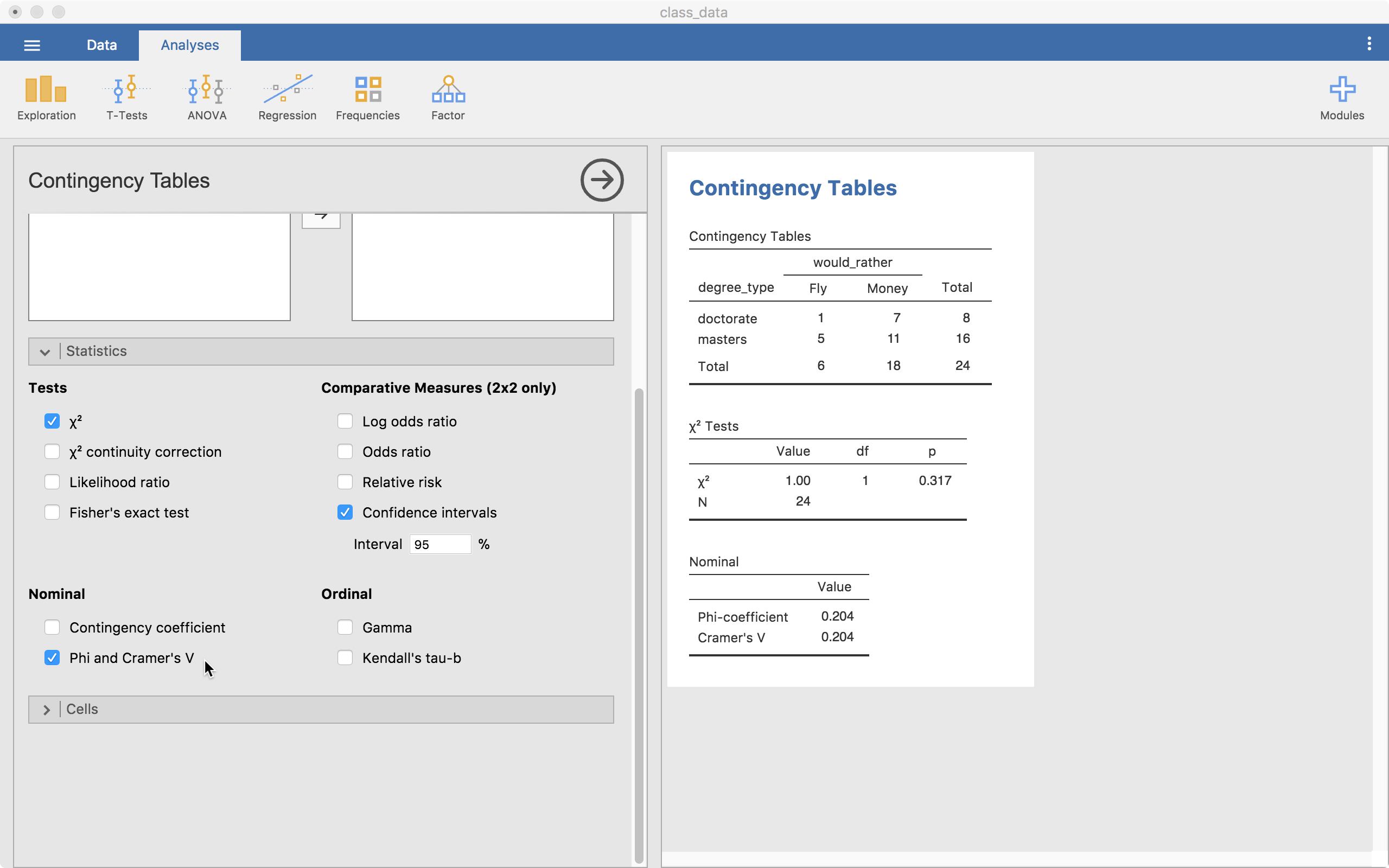Screen dimensions: 1389x868
Task: Click the Comparative Measures (2x2 only) heading
Action: tap(438, 388)
